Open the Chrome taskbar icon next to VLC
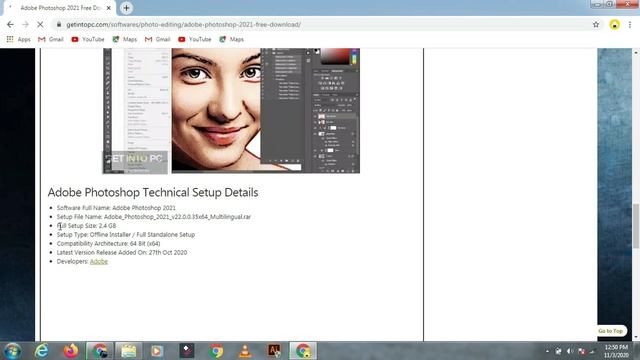Image resolution: width=640 pixels, height=360 pixels. (216, 351)
